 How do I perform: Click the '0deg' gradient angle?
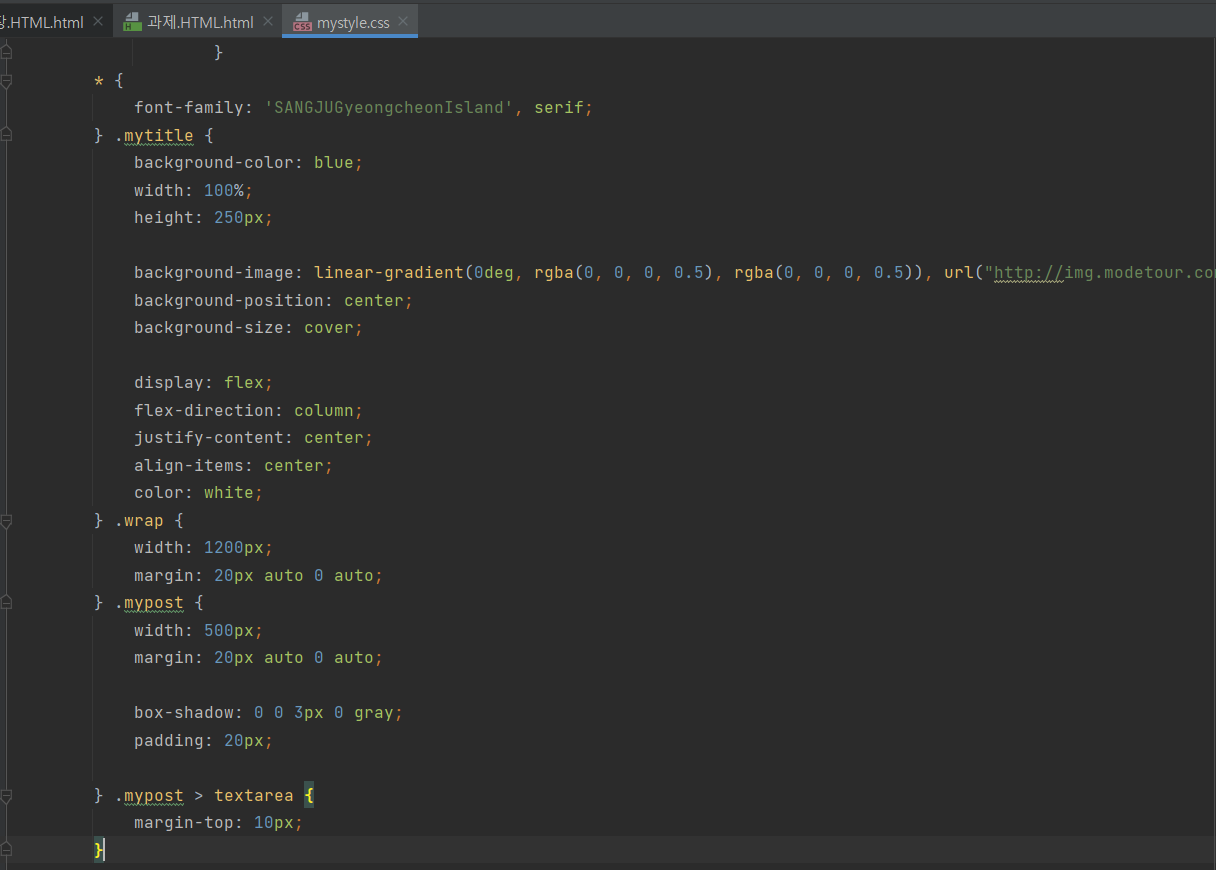[x=494, y=273]
